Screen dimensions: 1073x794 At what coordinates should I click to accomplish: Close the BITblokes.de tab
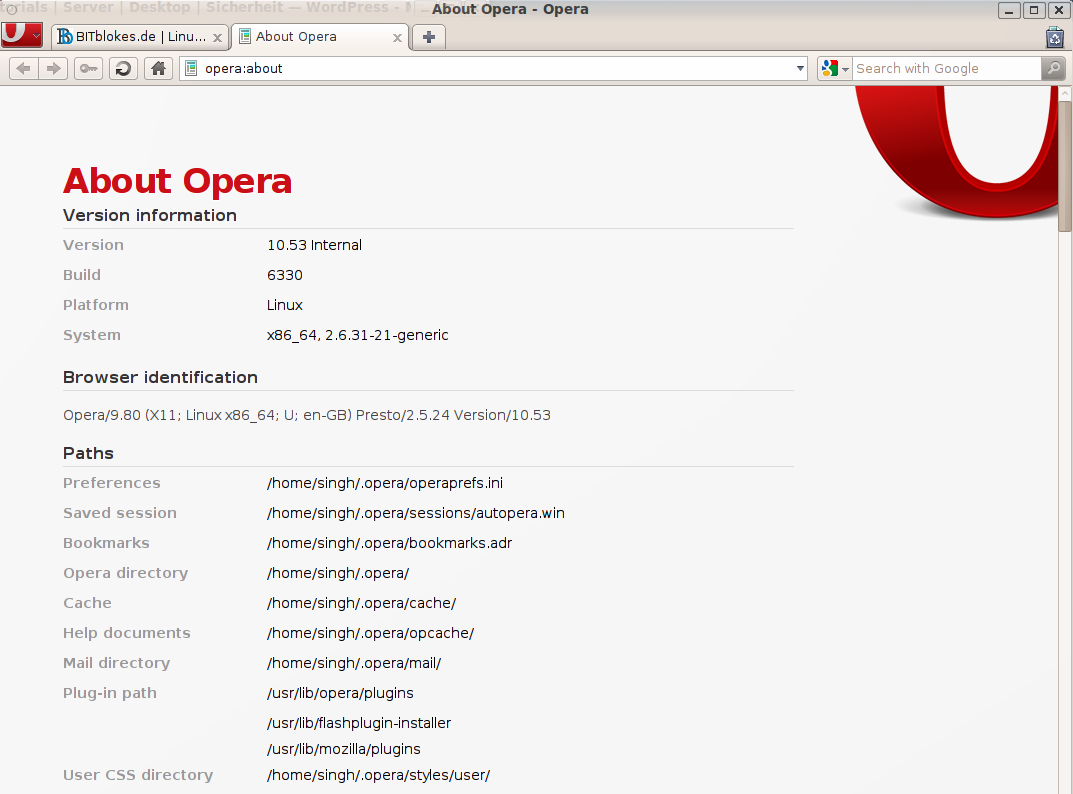[217, 38]
